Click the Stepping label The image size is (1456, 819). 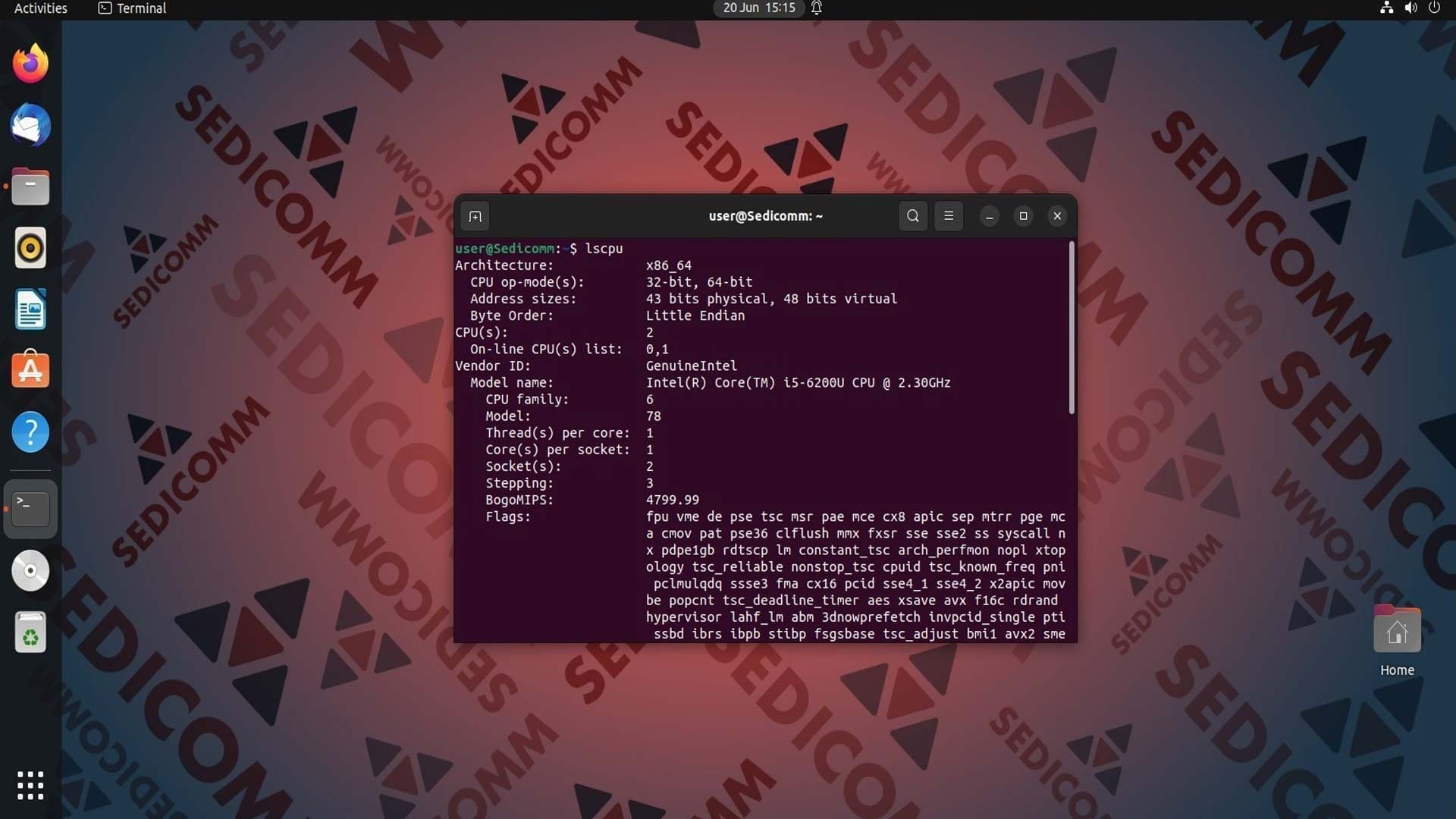(519, 484)
